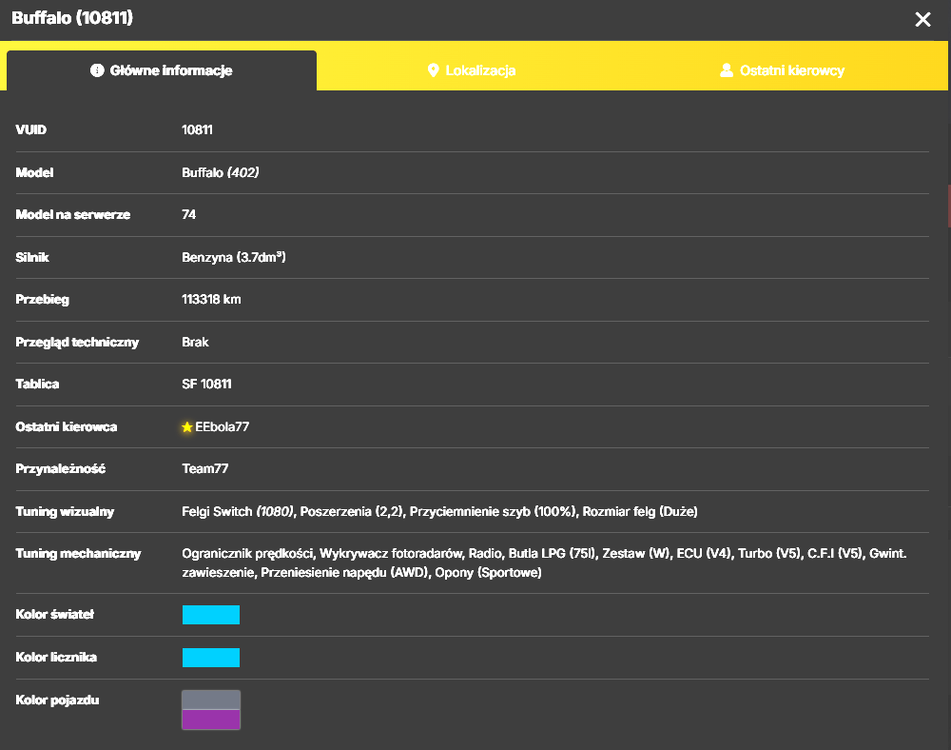951x750 pixels.
Task: Click the Kolor świateł label
Action: [55, 614]
